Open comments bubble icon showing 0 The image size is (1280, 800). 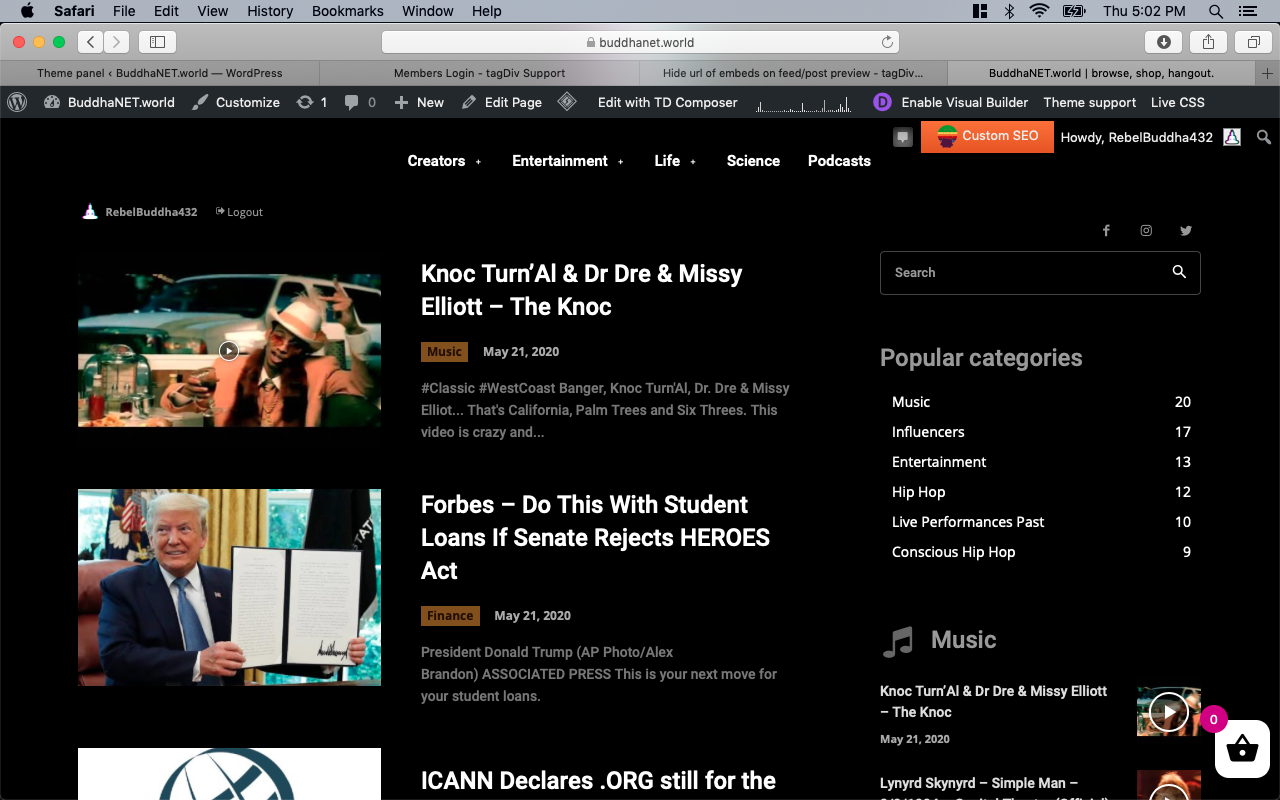(x=351, y=102)
